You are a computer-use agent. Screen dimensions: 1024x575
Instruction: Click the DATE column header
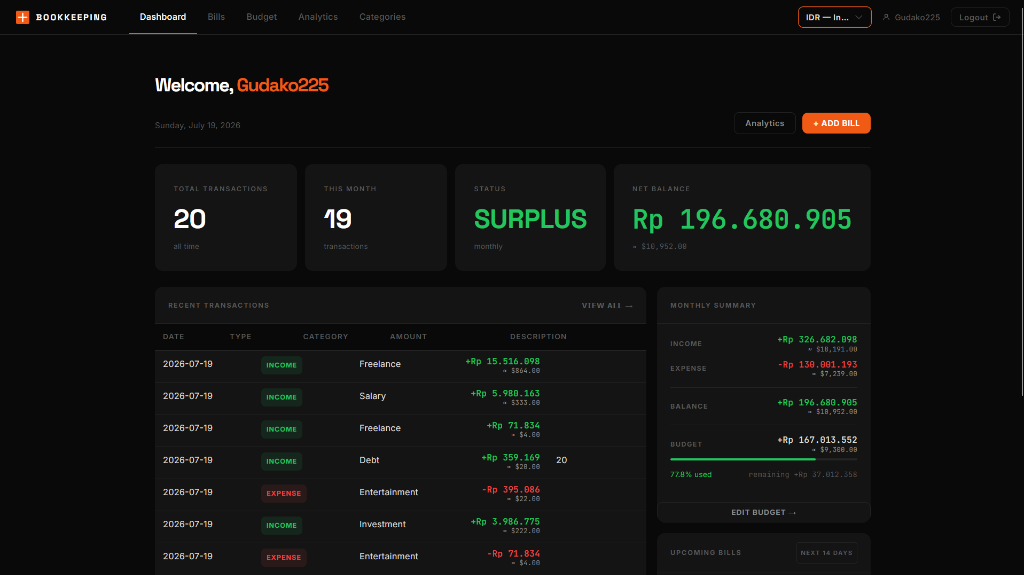point(173,337)
